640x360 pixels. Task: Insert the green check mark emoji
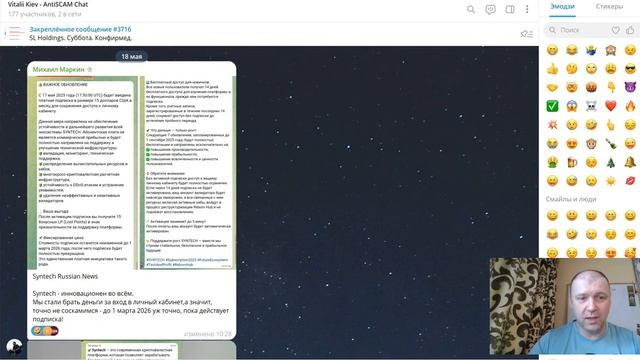tap(552, 106)
